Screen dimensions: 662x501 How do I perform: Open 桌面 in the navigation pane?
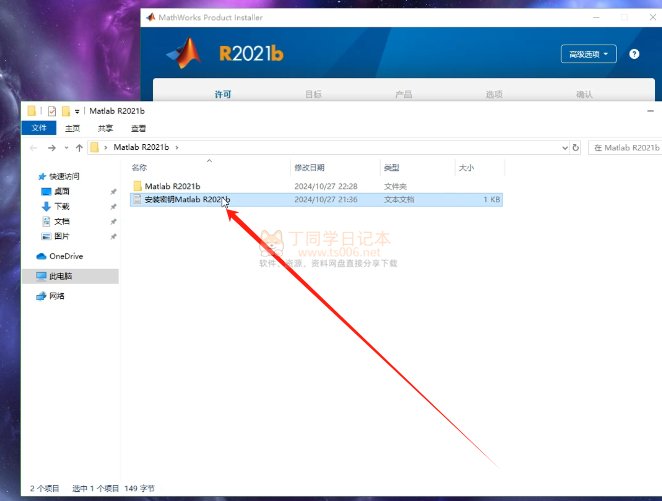pos(62,191)
